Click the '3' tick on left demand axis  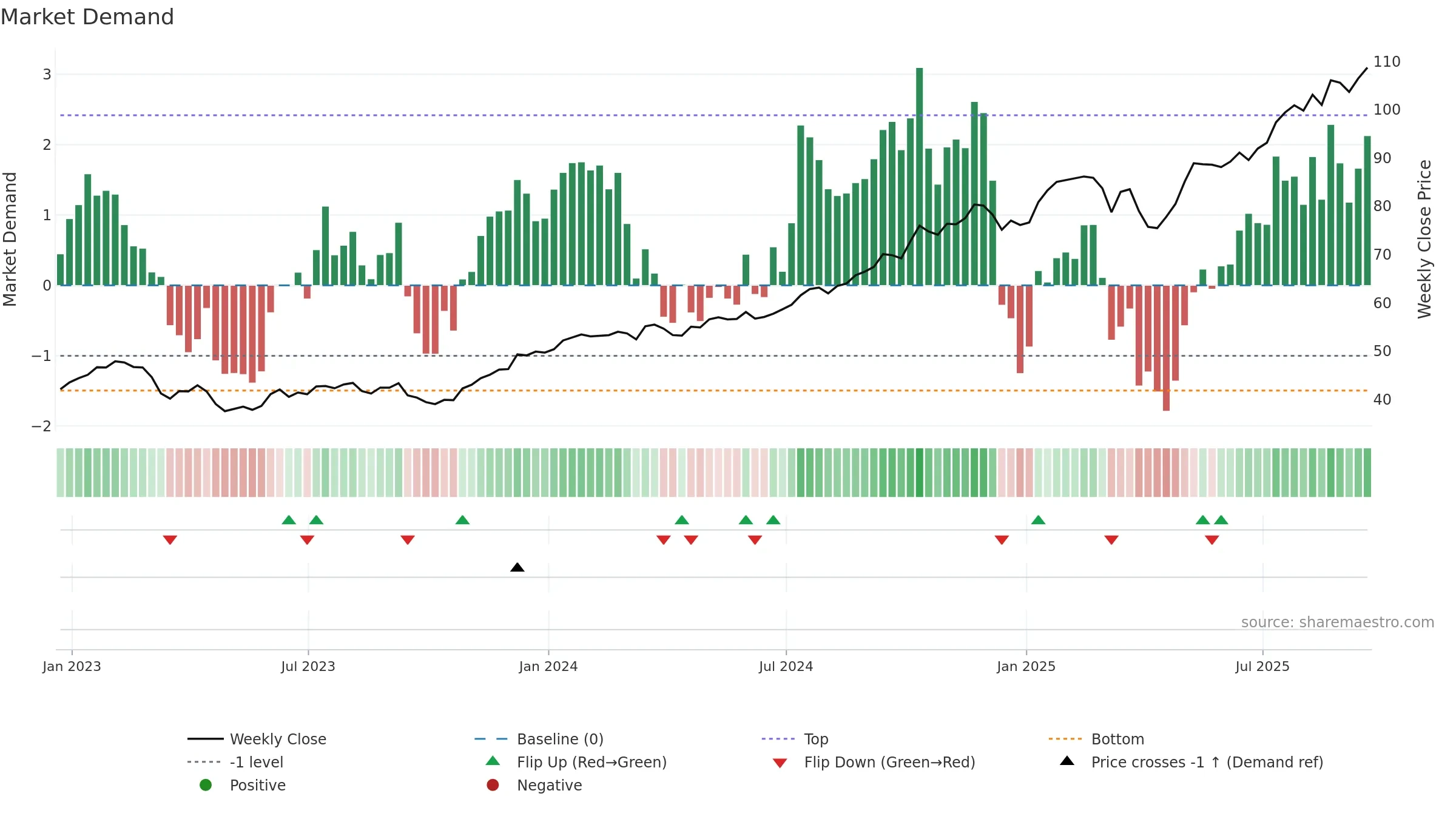coord(47,74)
